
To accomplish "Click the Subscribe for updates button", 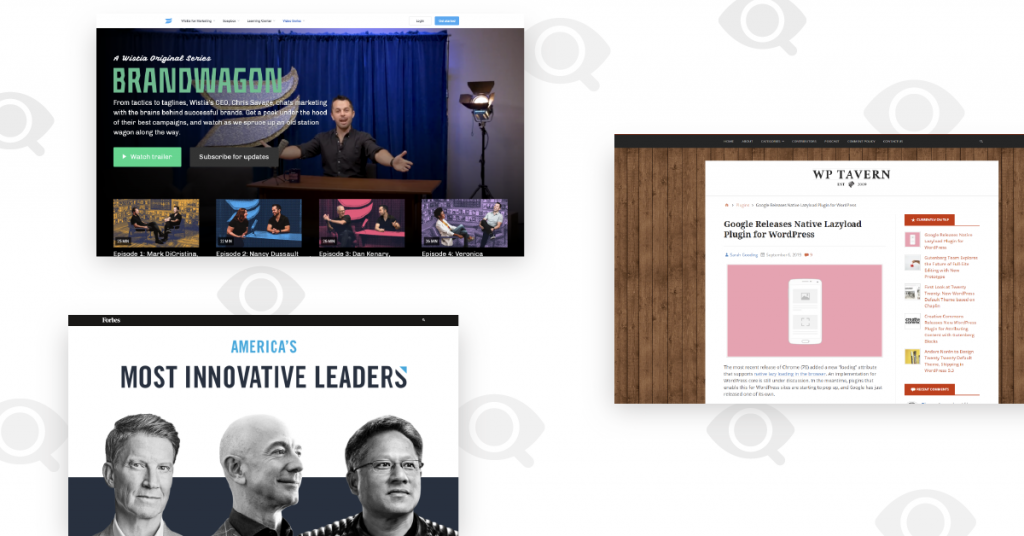I will [233, 157].
